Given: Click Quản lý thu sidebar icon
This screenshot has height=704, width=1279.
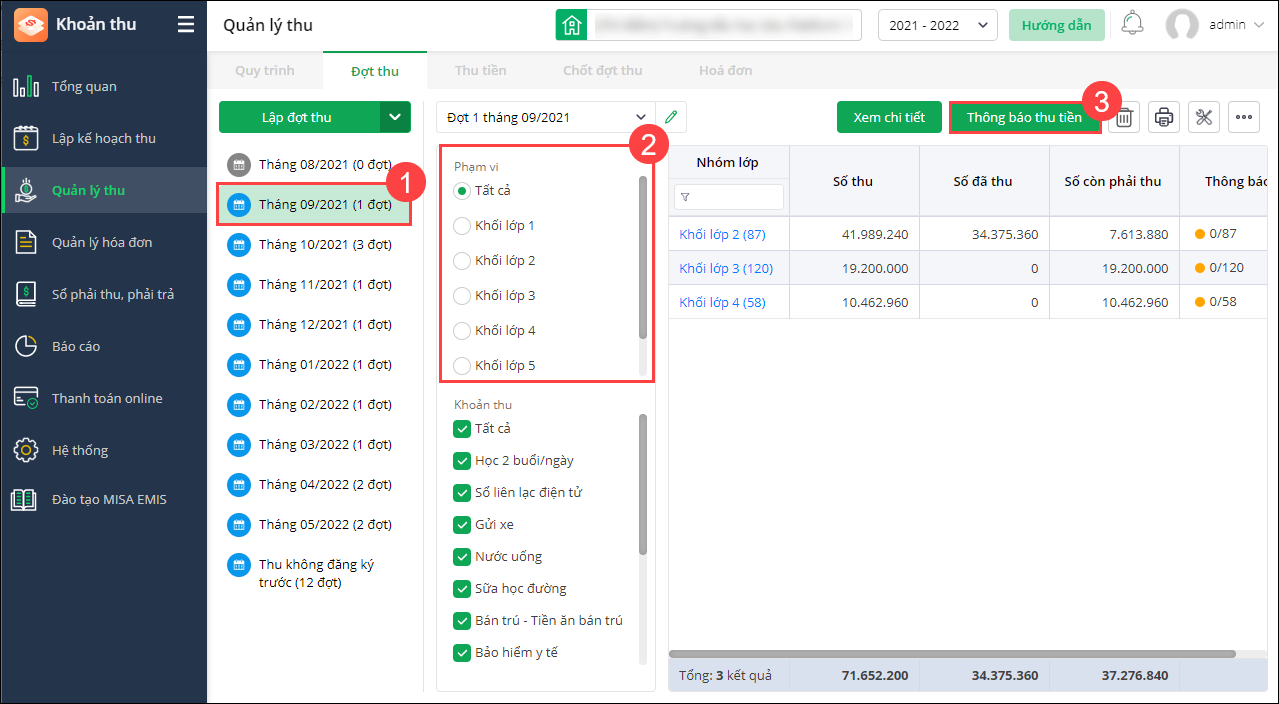Looking at the screenshot, I should pyautogui.click(x=26, y=190).
